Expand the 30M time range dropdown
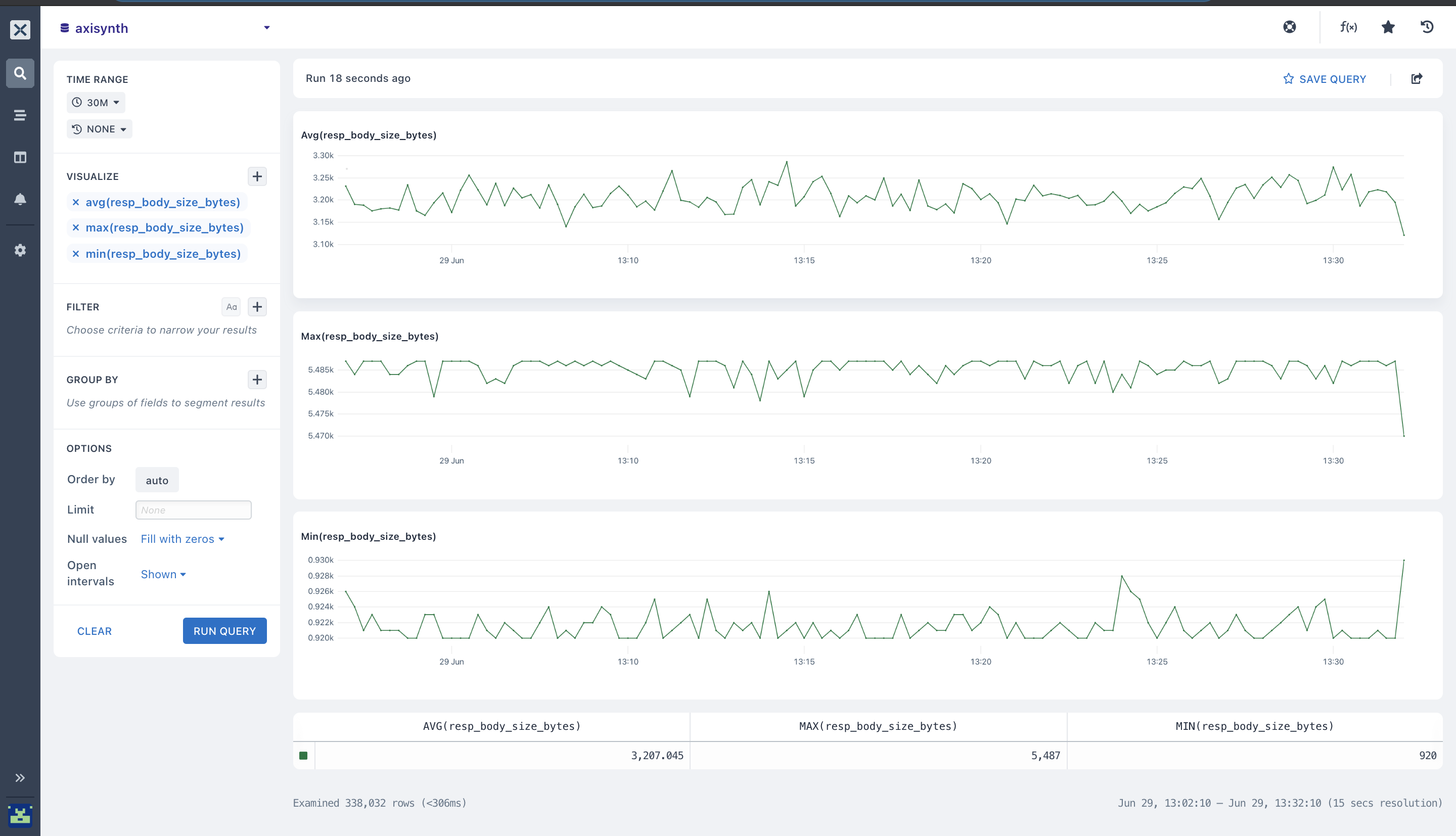The image size is (1456, 836). 96,103
